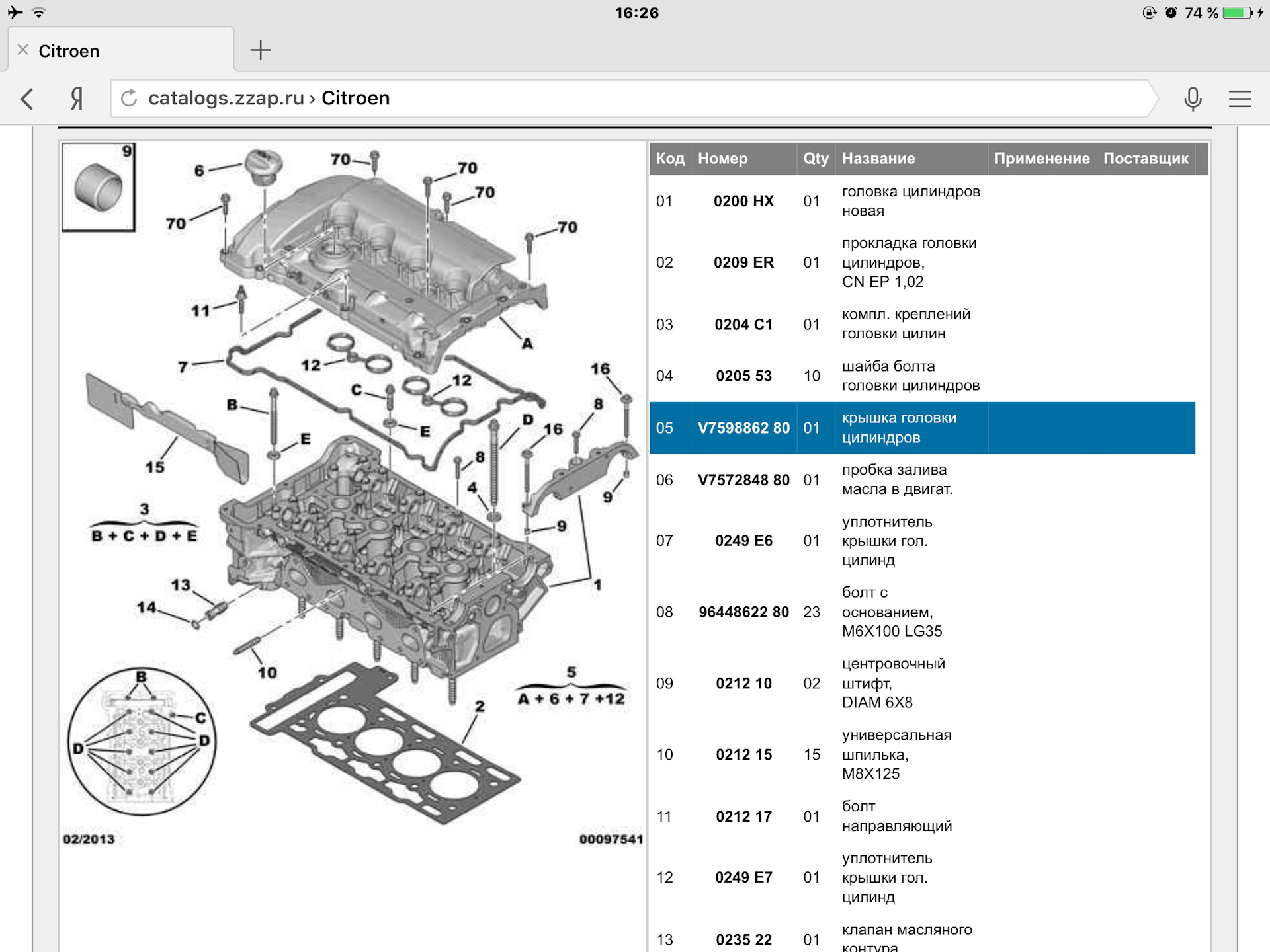Tap the Название column header

pyautogui.click(x=878, y=159)
